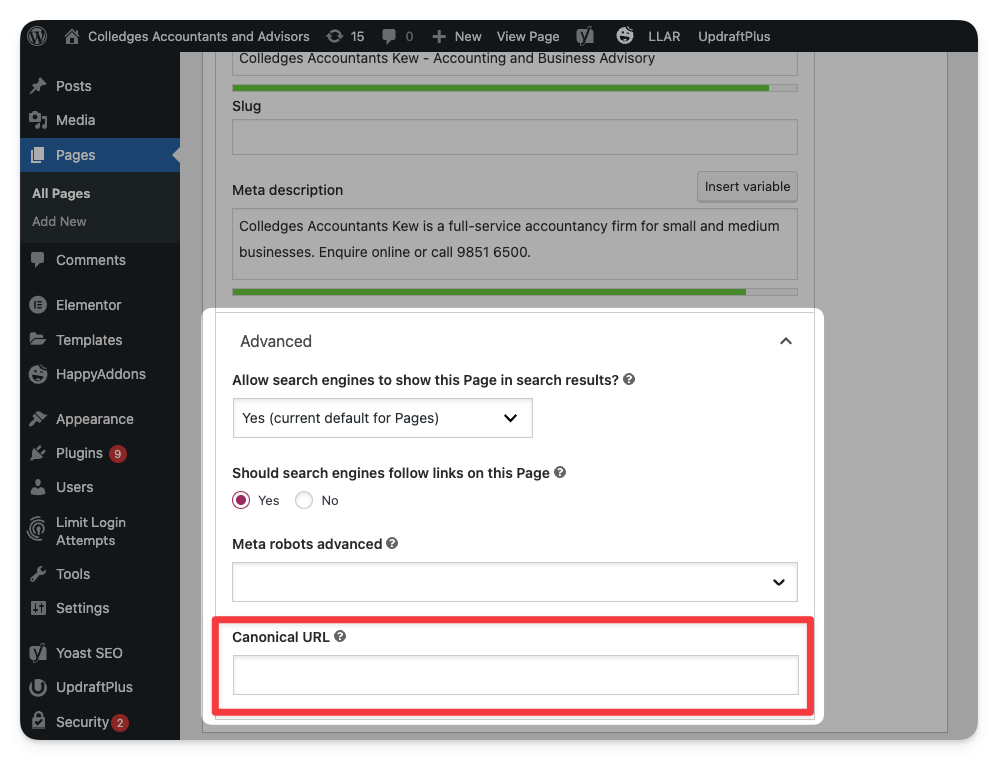Select No for search engines following links

[x=304, y=500]
